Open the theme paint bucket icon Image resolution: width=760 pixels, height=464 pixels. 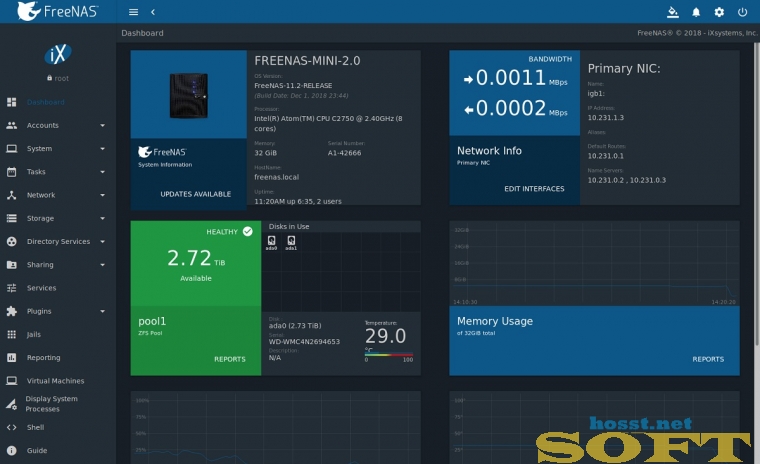click(x=673, y=12)
